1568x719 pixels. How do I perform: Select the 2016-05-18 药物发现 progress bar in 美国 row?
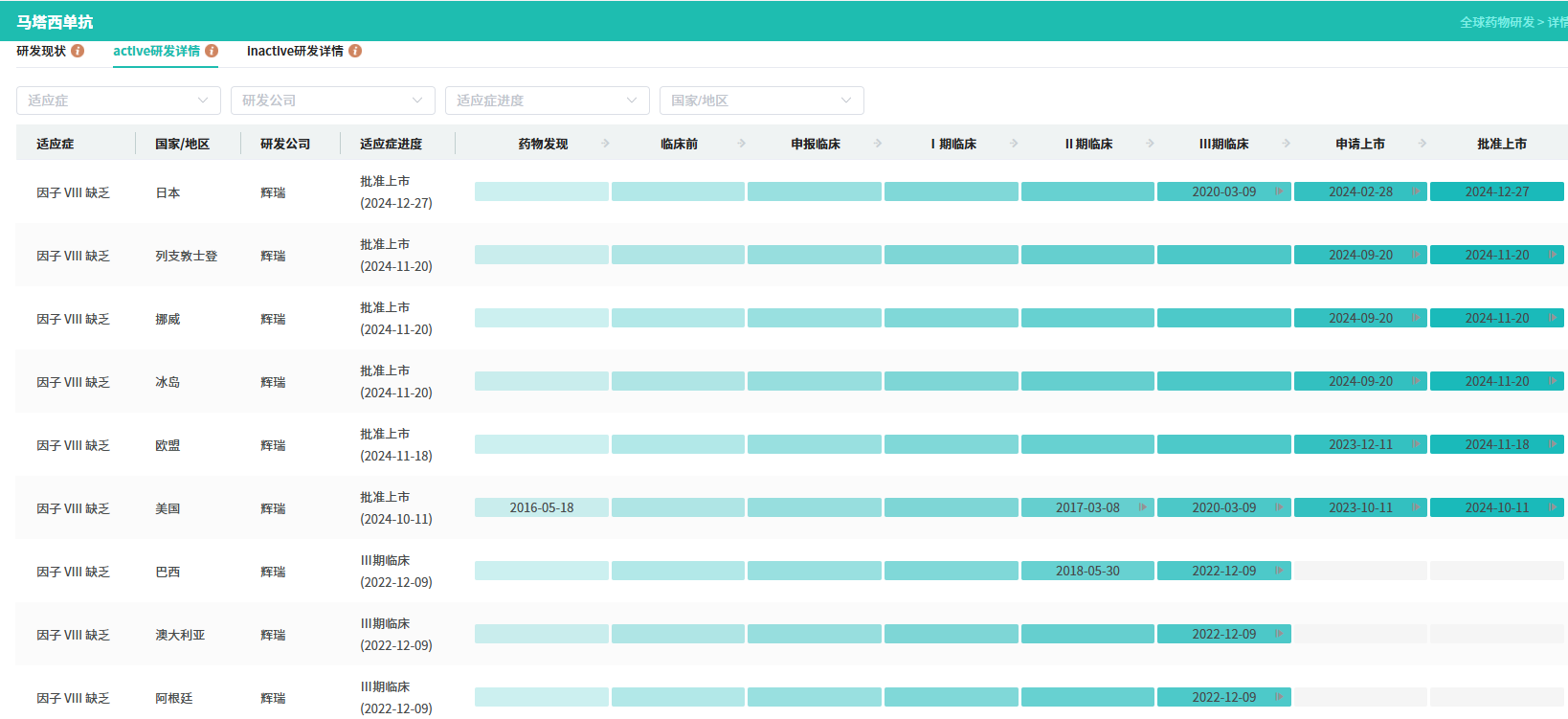point(542,507)
